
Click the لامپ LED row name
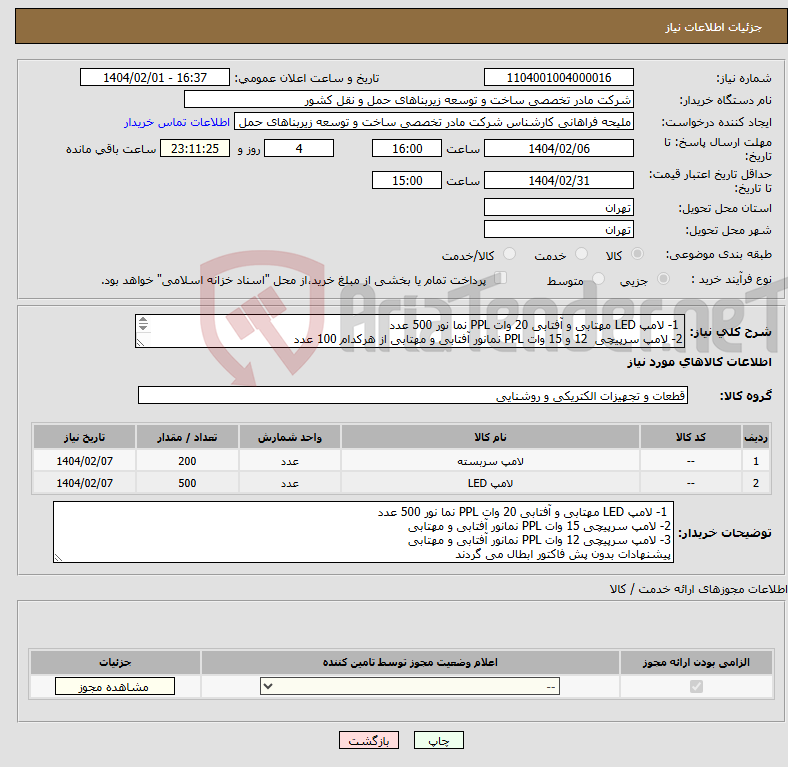490,483
